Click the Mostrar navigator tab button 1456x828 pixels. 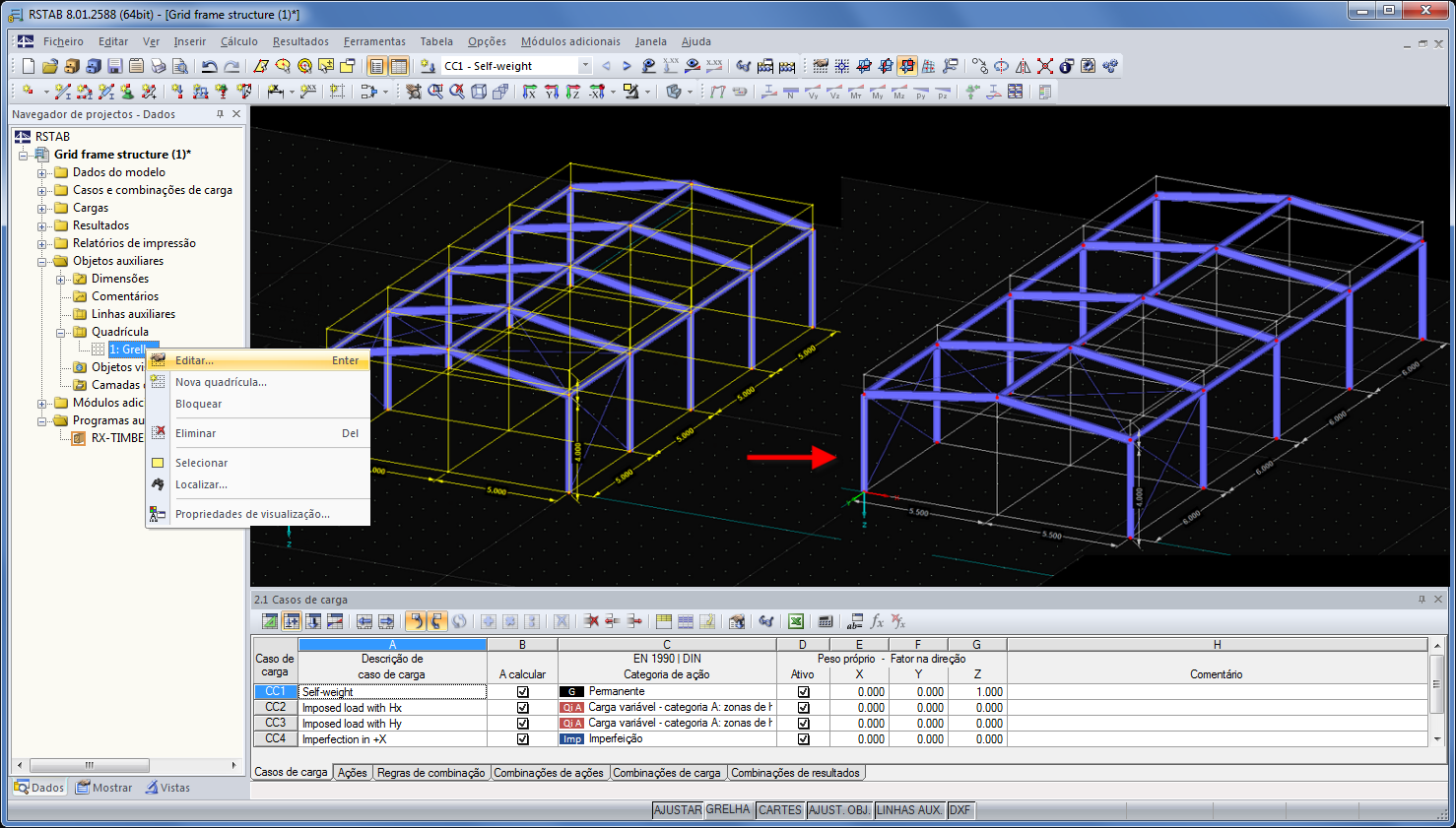pyautogui.click(x=104, y=788)
